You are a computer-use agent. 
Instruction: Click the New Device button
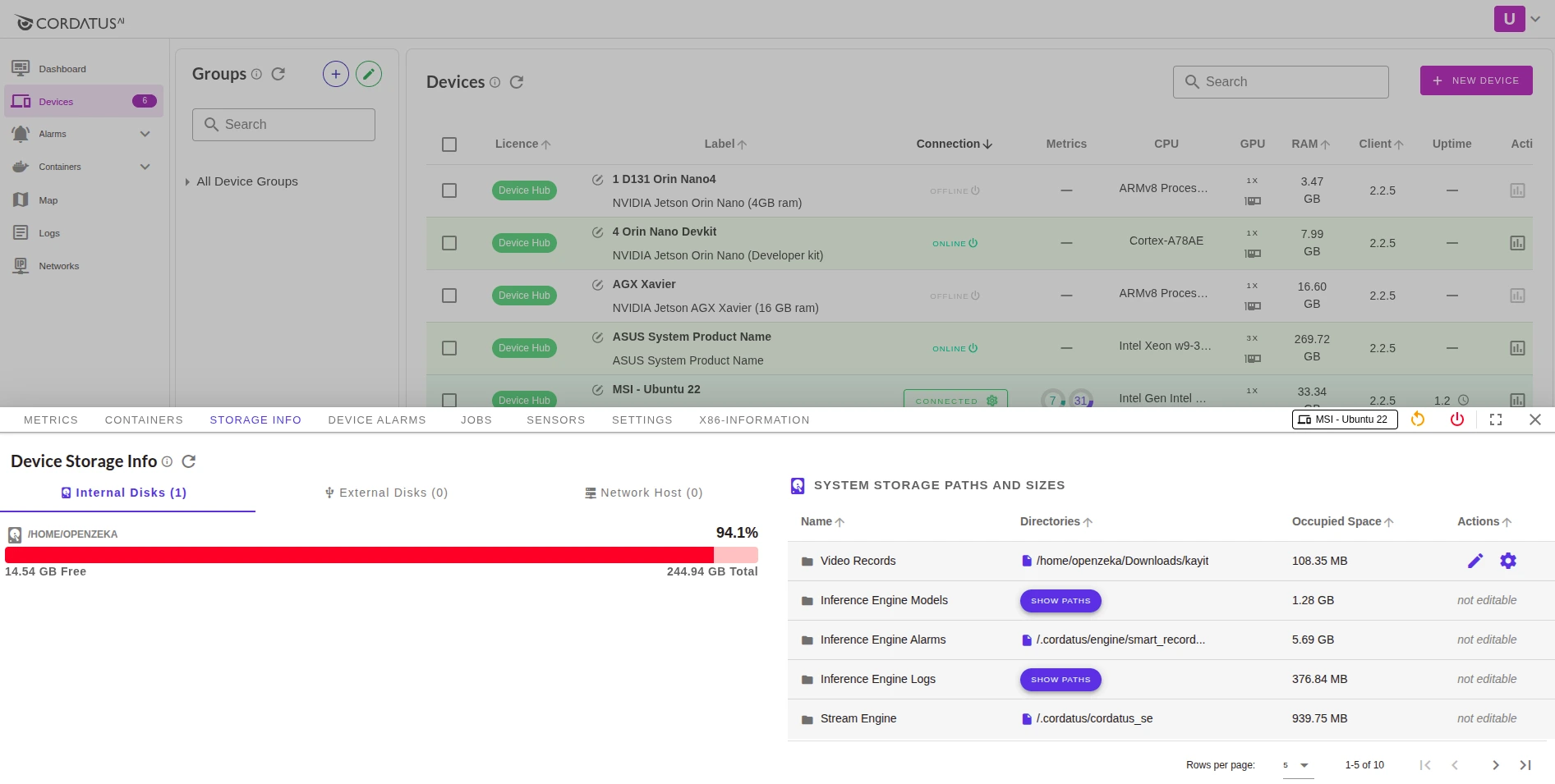point(1475,80)
